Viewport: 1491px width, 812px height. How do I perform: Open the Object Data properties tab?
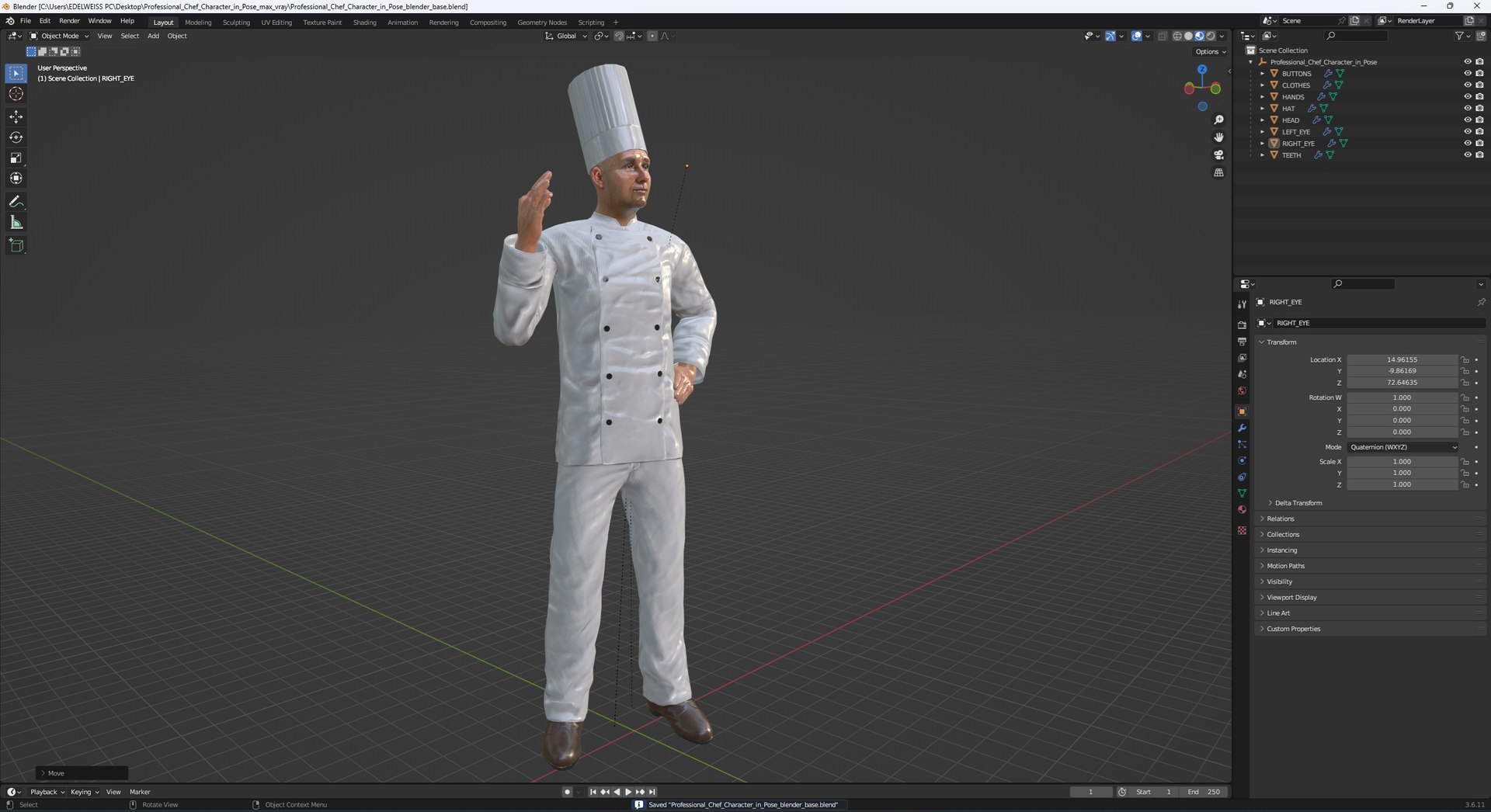1242,493
